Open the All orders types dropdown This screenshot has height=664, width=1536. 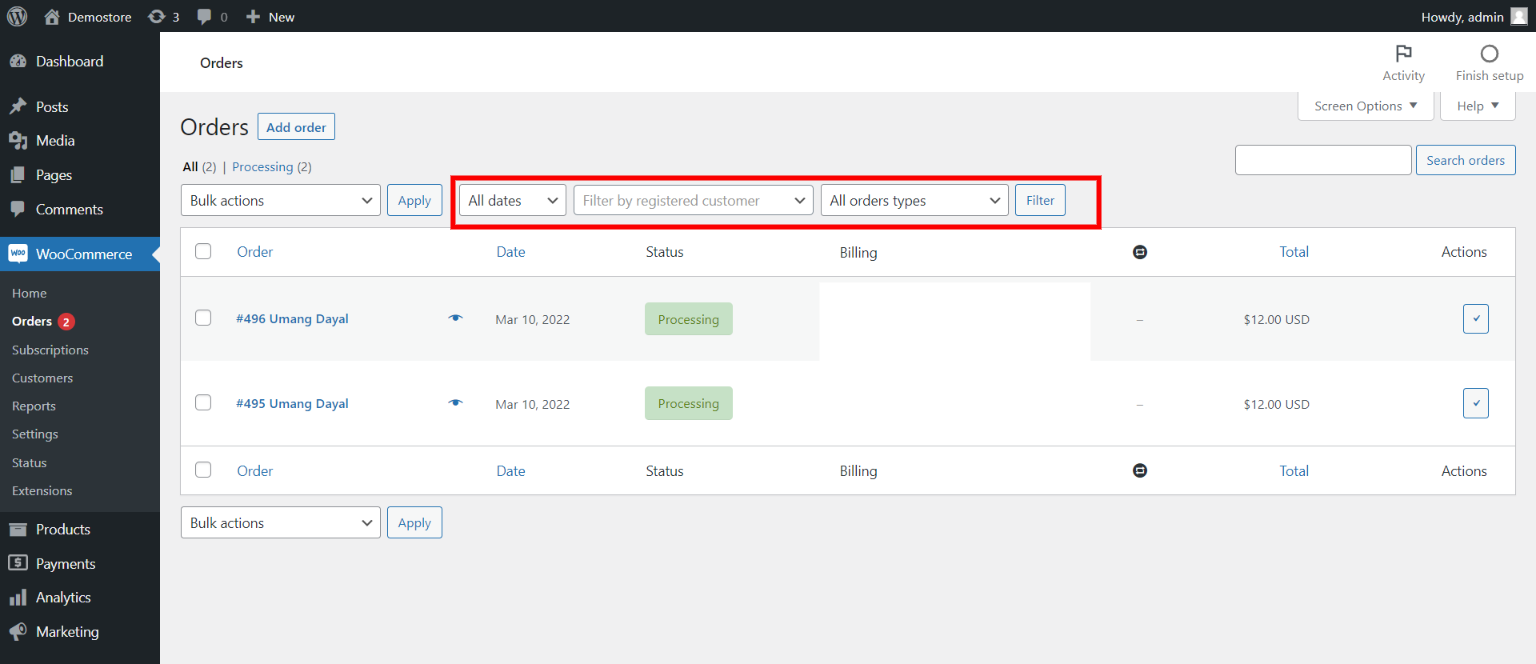(x=915, y=200)
